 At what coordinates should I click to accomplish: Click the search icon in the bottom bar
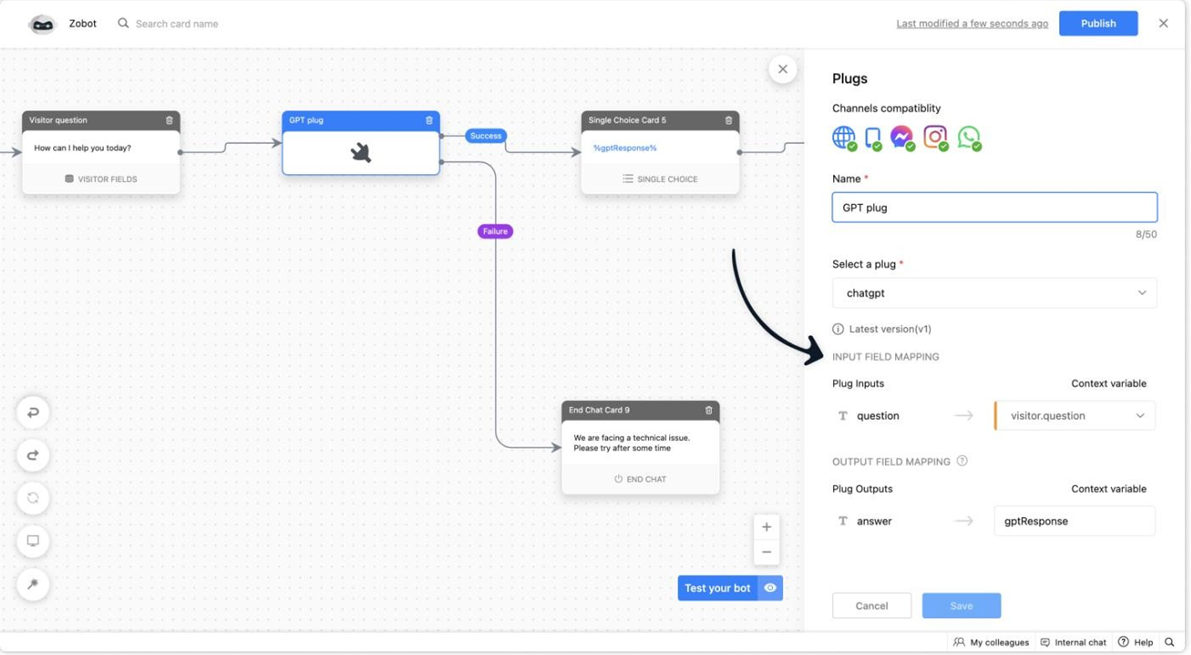point(1170,642)
